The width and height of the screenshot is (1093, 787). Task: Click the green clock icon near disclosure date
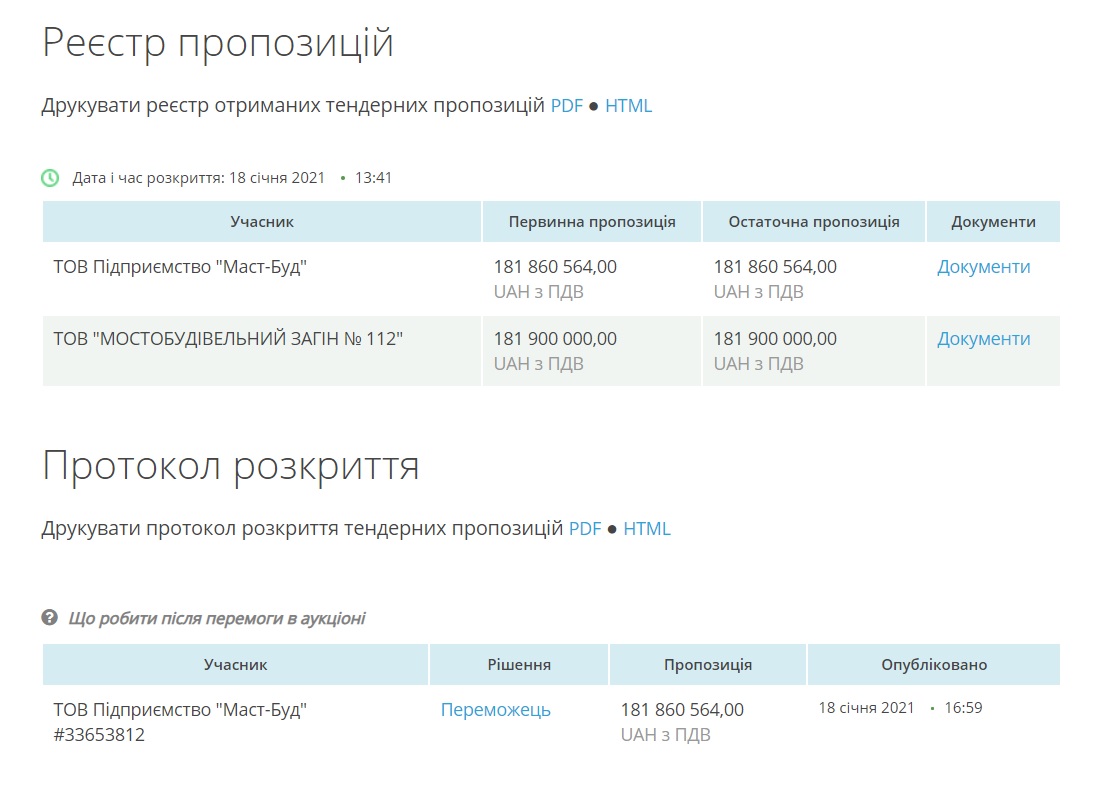[x=50, y=178]
